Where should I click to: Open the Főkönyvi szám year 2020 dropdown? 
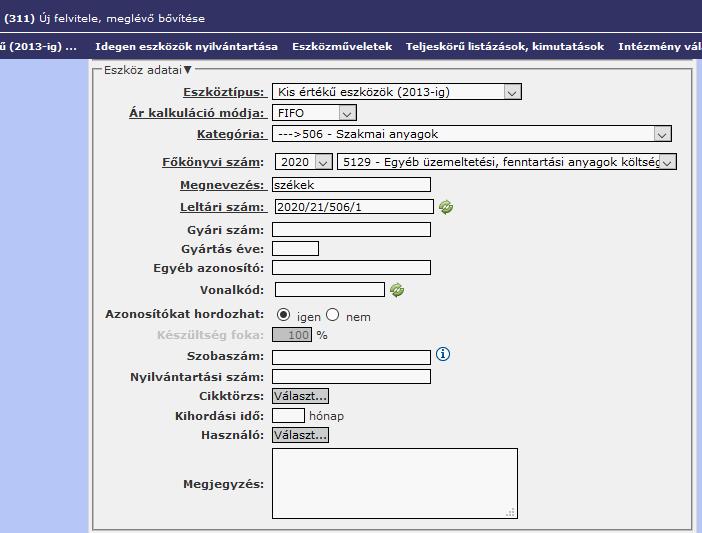tap(304, 162)
